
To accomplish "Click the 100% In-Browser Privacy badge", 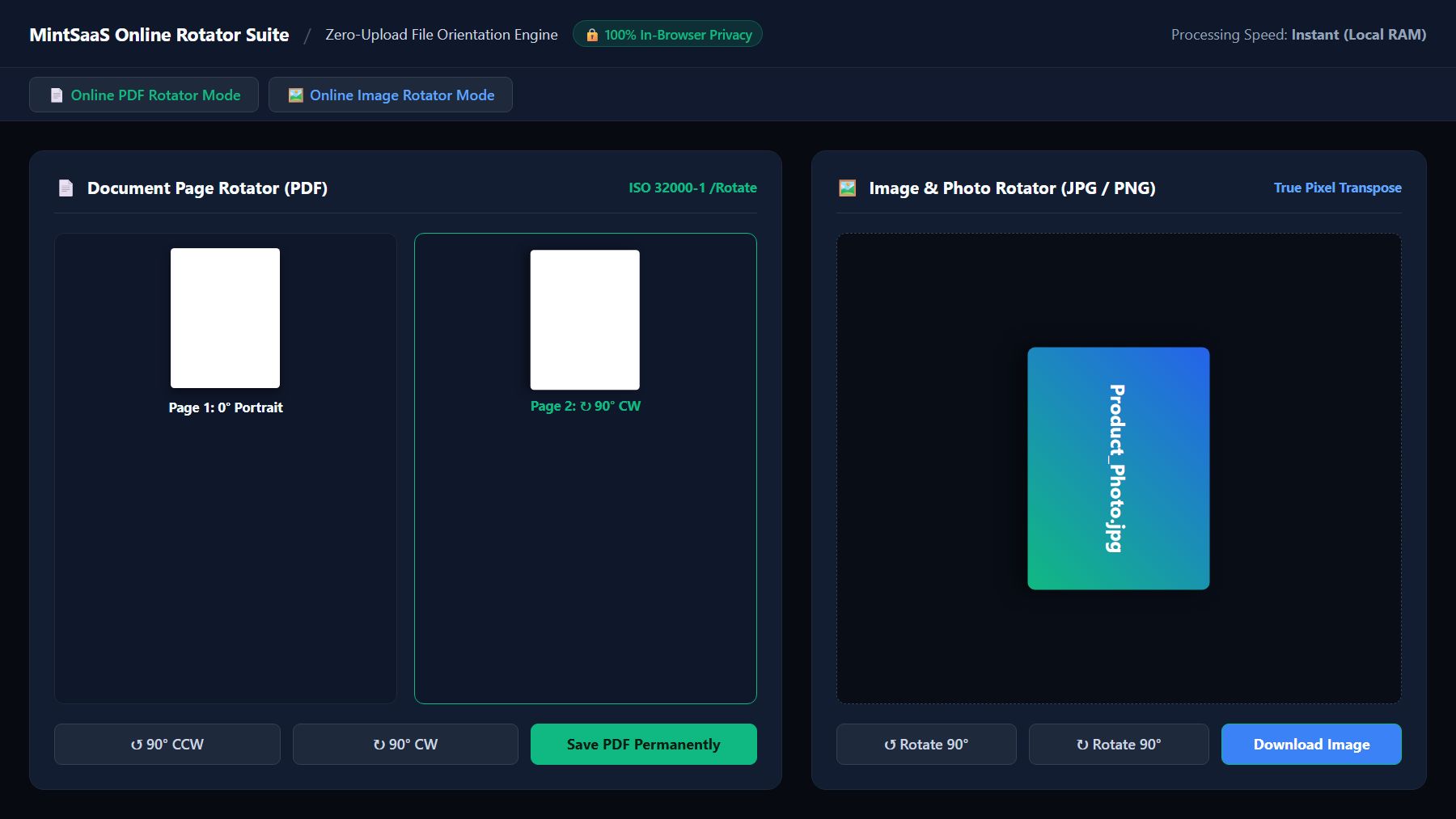I will tap(667, 34).
